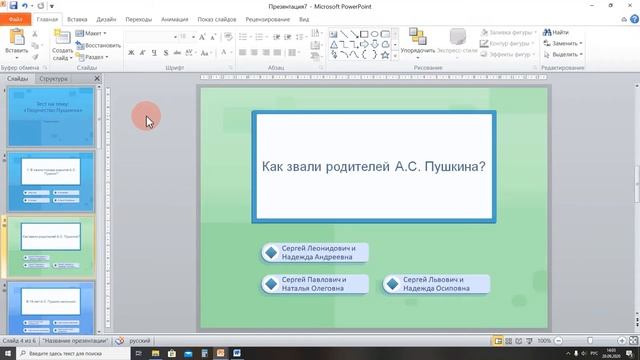Click the Paste (Вставить) clipboard icon
Screen dimensions: 640x360
17,37
